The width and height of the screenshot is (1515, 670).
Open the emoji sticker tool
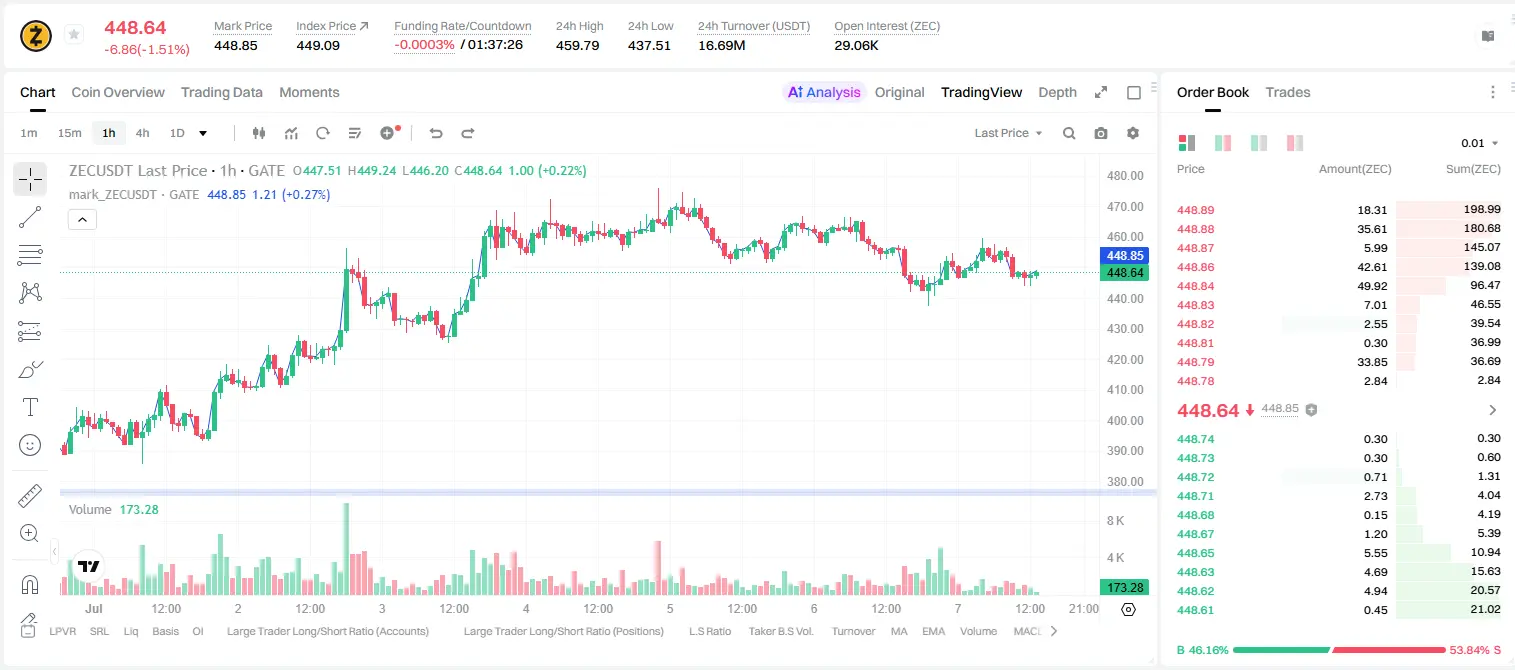30,445
